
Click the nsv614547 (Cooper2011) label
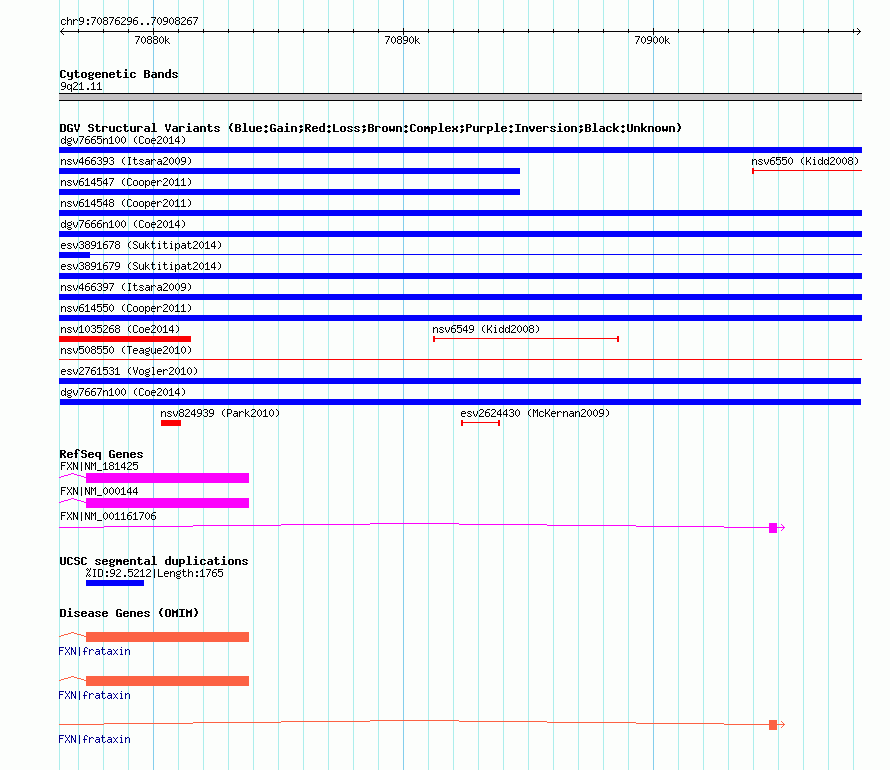[x=126, y=182]
